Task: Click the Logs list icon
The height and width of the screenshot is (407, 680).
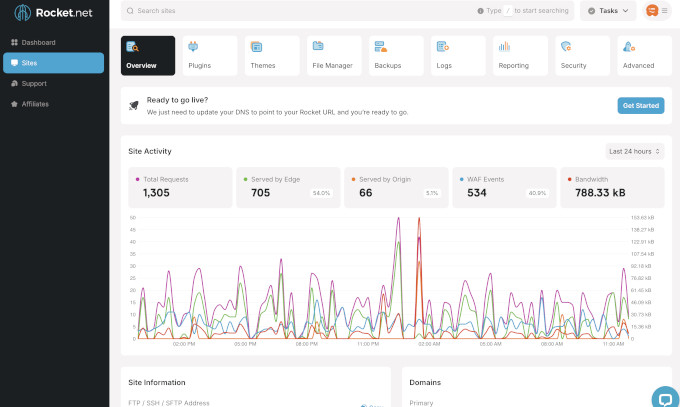Action: click(442, 46)
